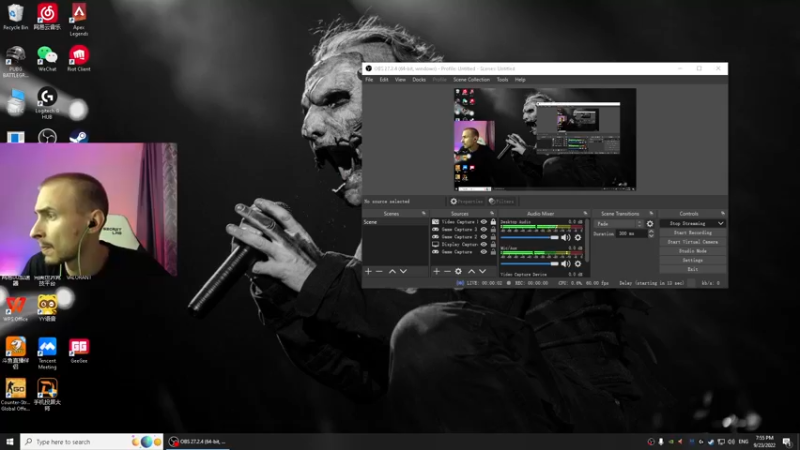Click Start Virtual Camera button
Image resolution: width=800 pixels, height=450 pixels.
tap(692, 242)
